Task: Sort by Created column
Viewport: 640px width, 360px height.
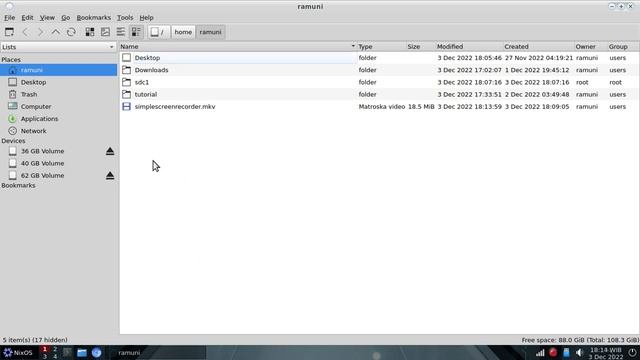Action: point(538,47)
